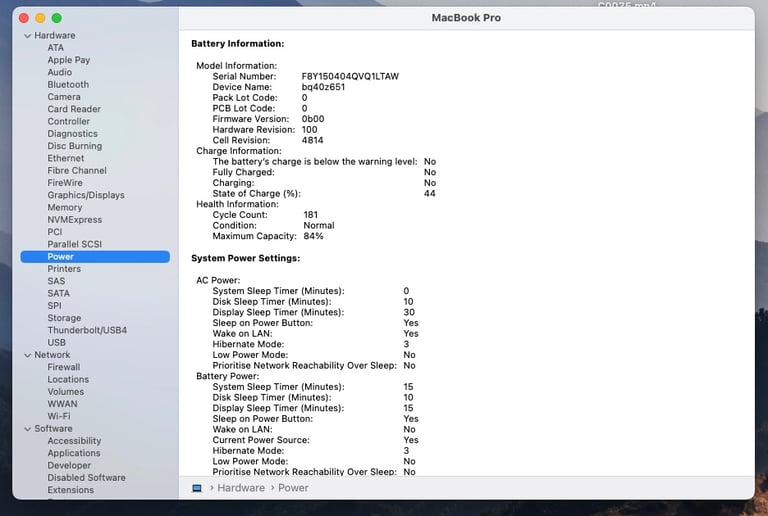The width and height of the screenshot is (768, 516).
Task: Select WWAN in the sidebar
Action: pos(62,404)
